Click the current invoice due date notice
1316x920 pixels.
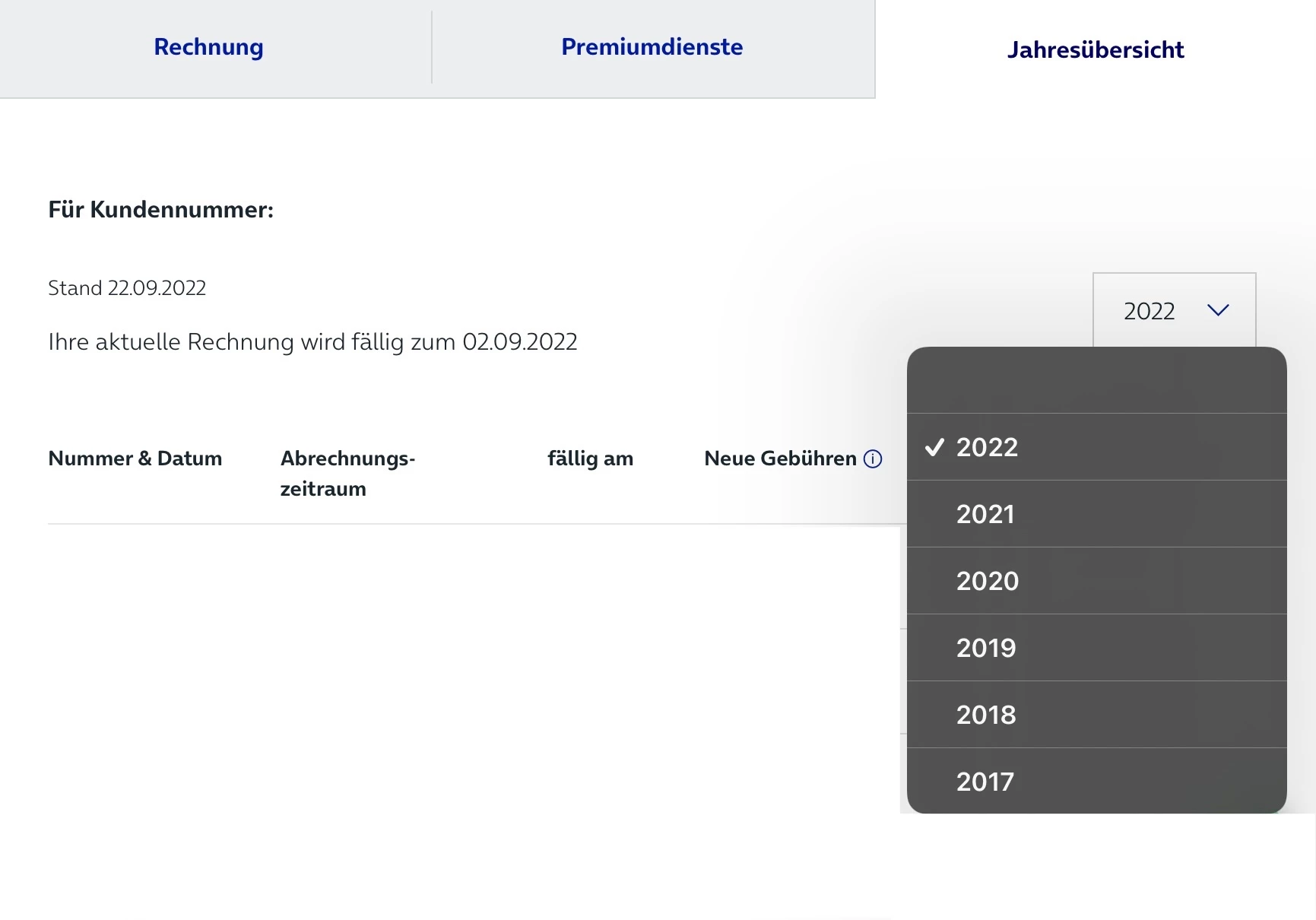(312, 342)
